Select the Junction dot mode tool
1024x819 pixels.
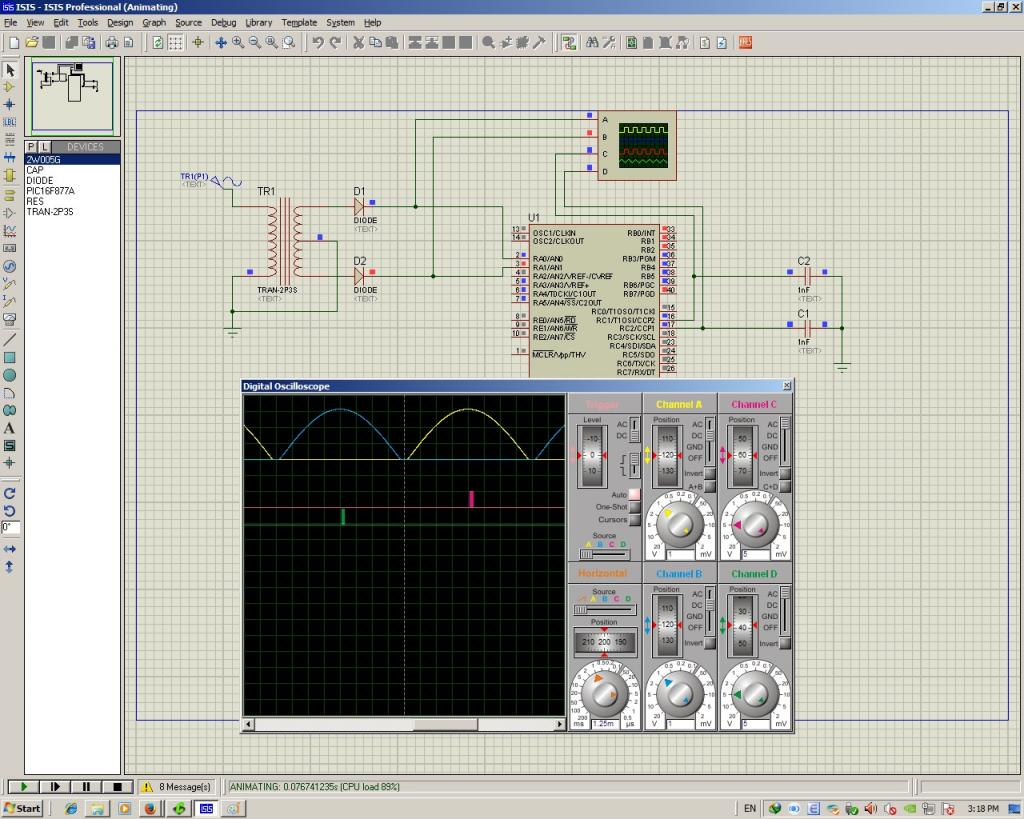pyautogui.click(x=10, y=104)
